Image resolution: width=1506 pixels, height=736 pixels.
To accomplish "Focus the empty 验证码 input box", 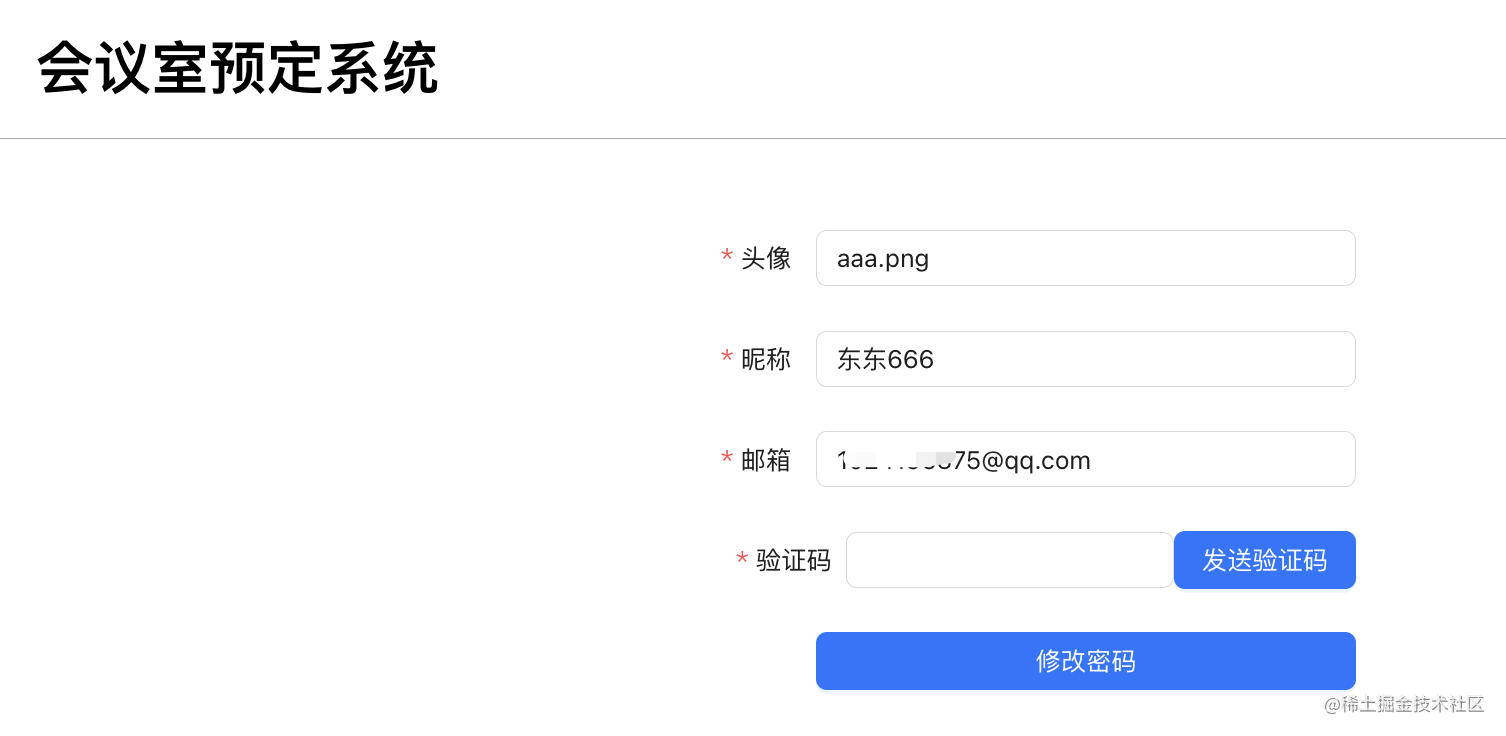I will 1009,560.
